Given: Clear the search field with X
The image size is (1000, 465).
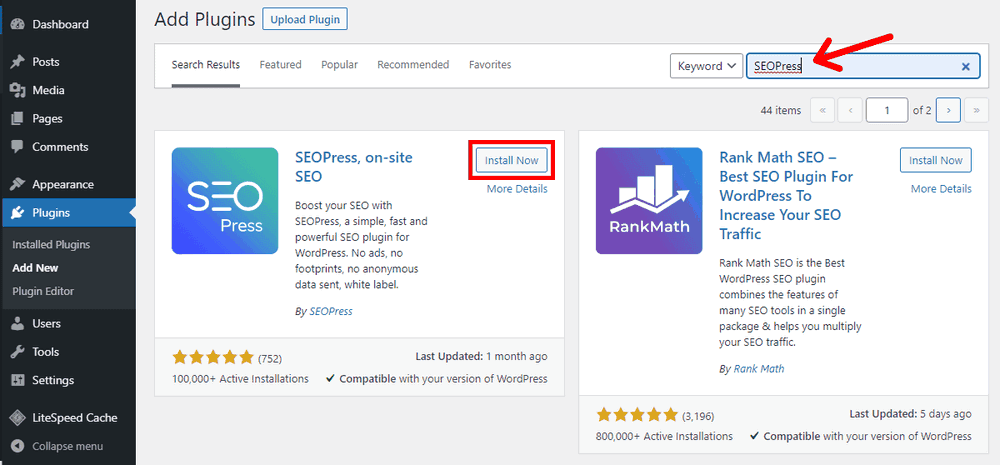Looking at the screenshot, I should point(966,66).
